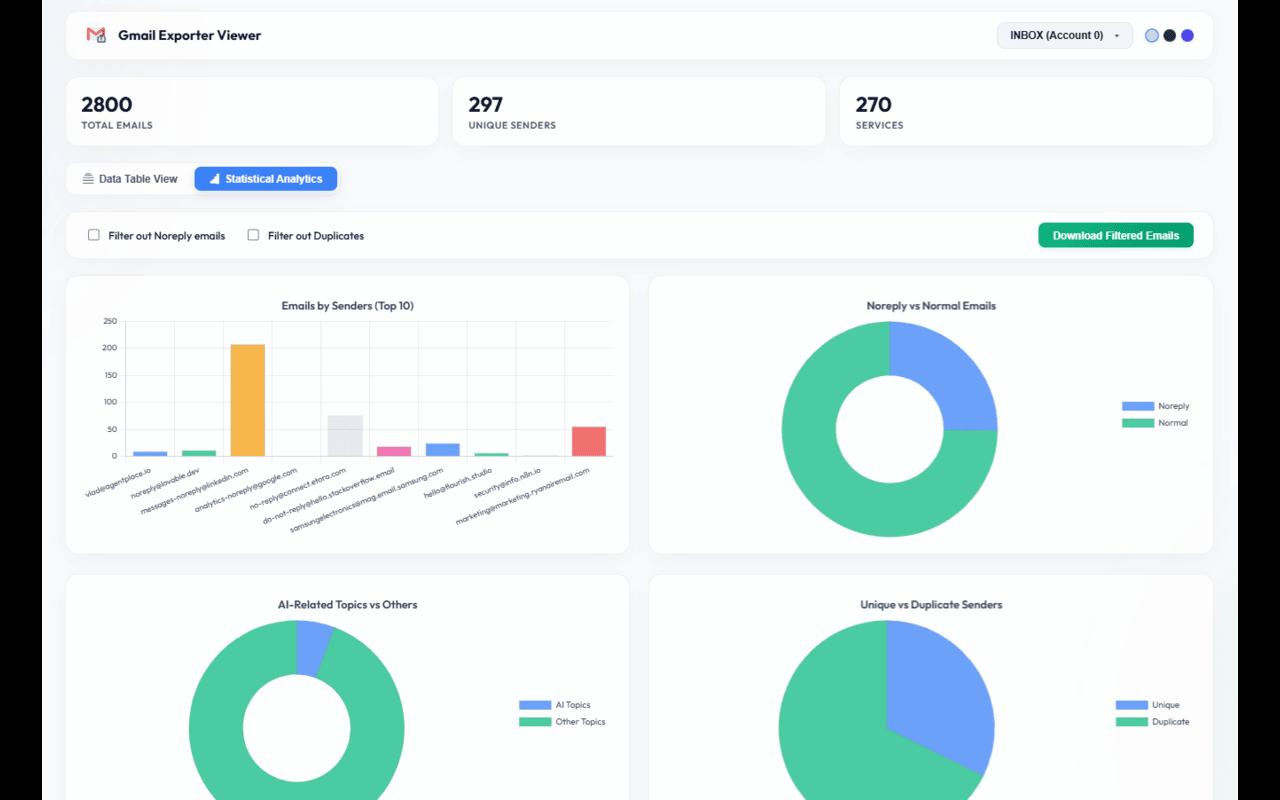
Task: Click the Total Emails card showing 2800
Action: point(252,112)
